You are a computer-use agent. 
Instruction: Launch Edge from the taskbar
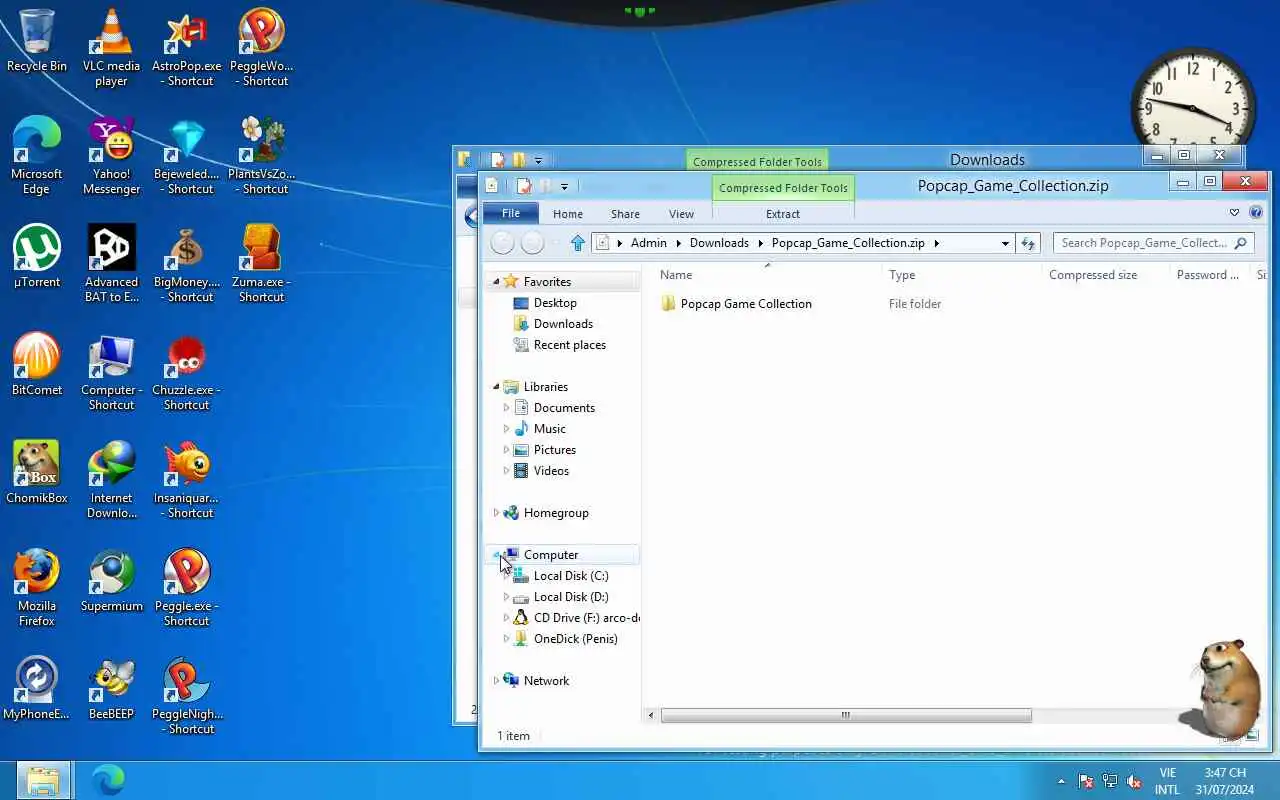point(108,780)
